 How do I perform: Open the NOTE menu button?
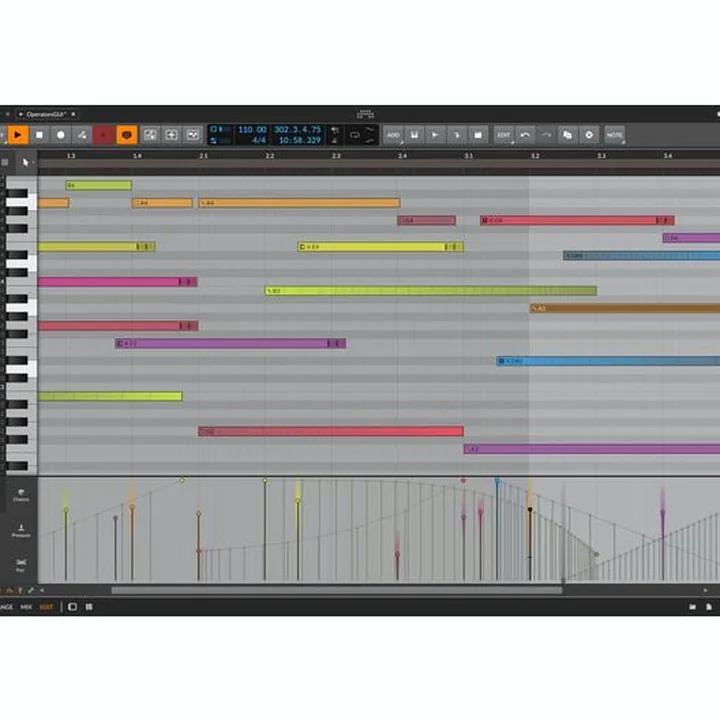point(614,135)
